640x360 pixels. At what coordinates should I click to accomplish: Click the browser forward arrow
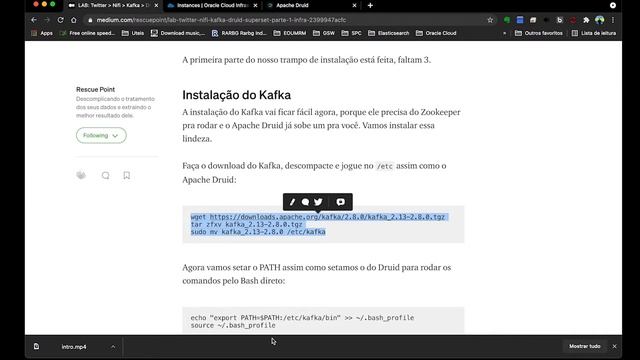(47, 20)
